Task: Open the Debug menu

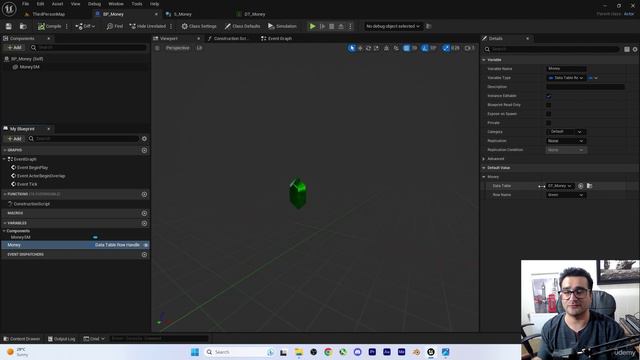Action: tap(94, 4)
